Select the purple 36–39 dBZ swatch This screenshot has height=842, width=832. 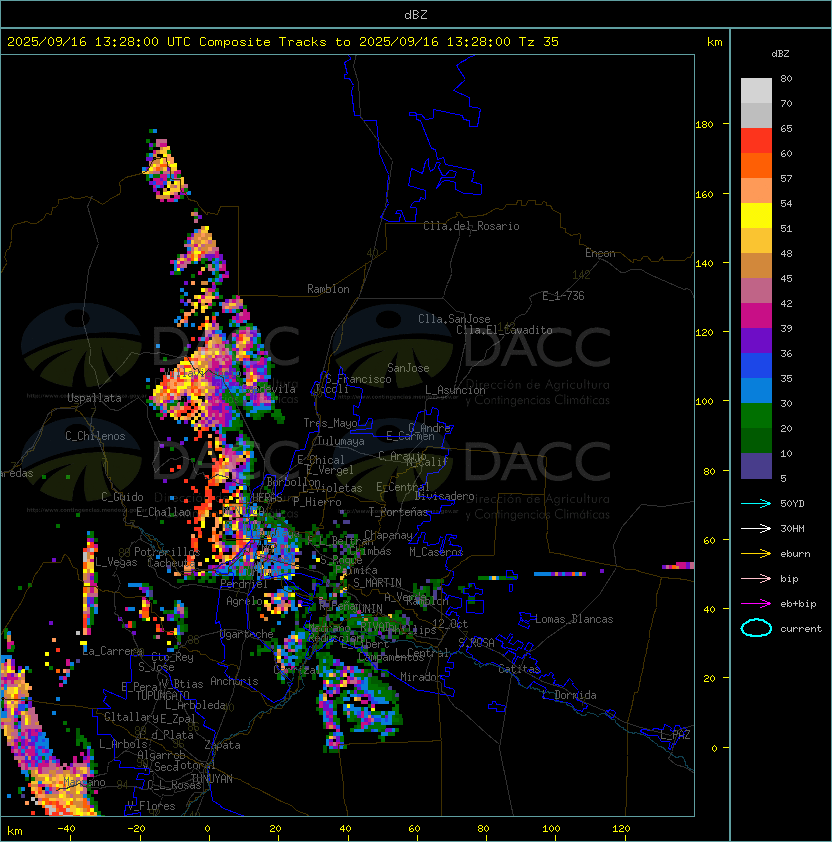tap(756, 340)
